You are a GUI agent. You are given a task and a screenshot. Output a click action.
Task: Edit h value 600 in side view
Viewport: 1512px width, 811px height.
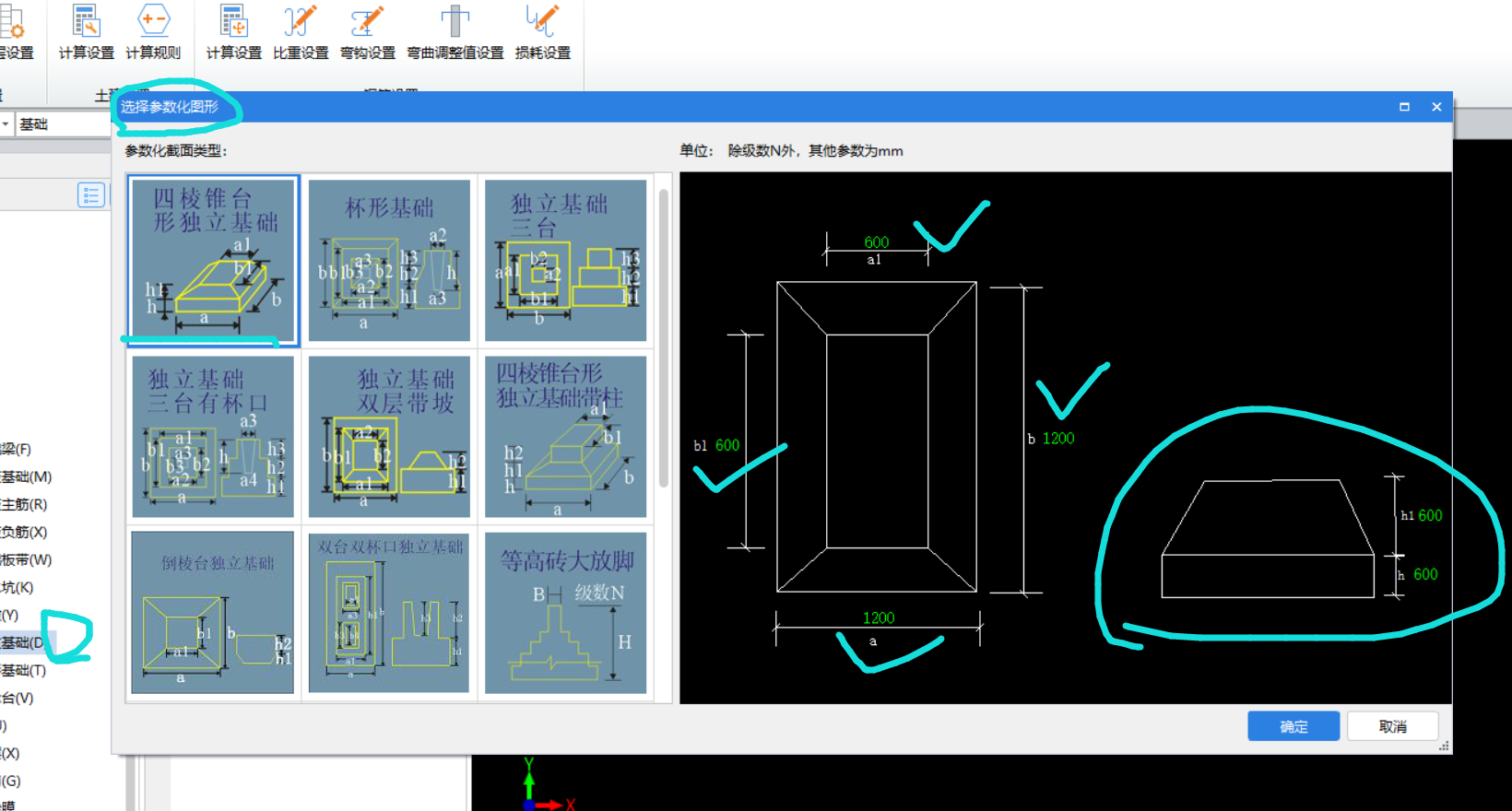click(x=1425, y=574)
